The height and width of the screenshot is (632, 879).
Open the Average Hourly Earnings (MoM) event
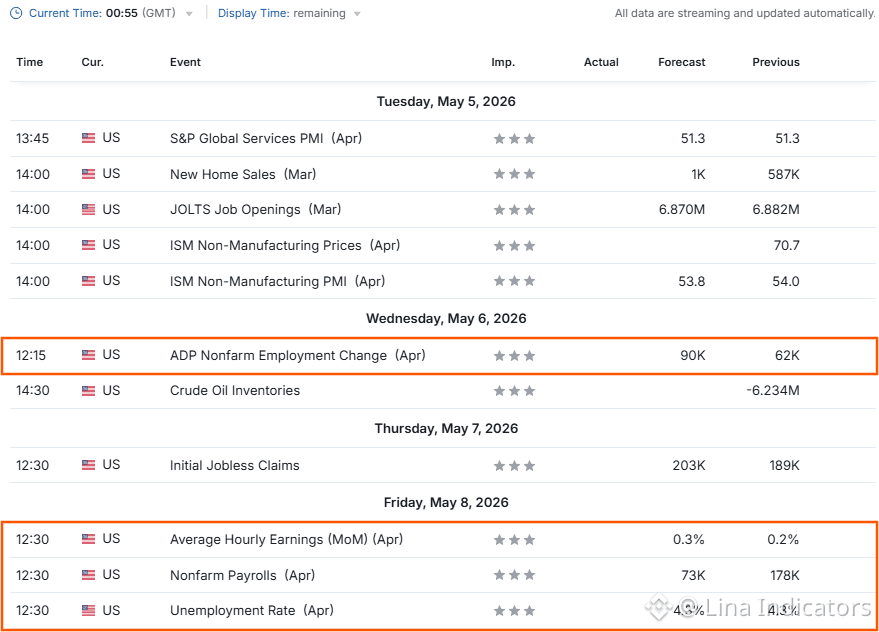tap(286, 539)
